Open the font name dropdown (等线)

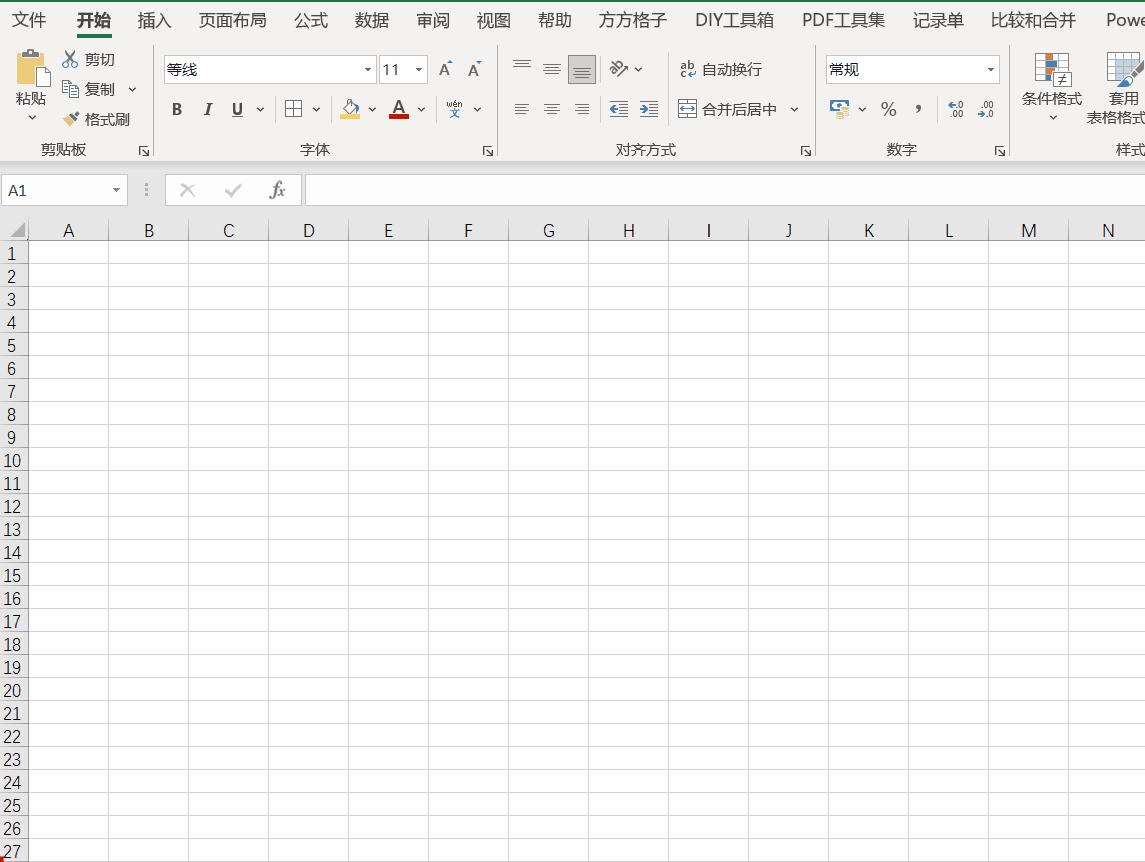[x=368, y=69]
